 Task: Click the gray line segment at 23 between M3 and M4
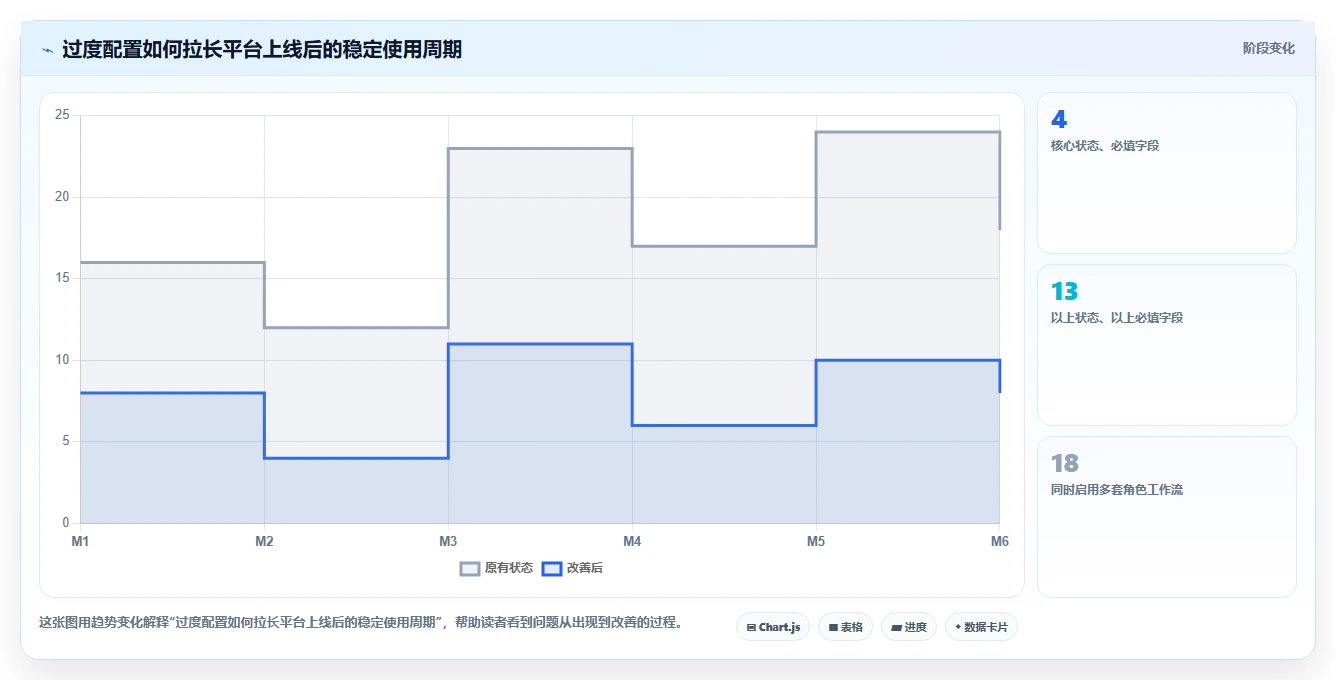[540, 148]
